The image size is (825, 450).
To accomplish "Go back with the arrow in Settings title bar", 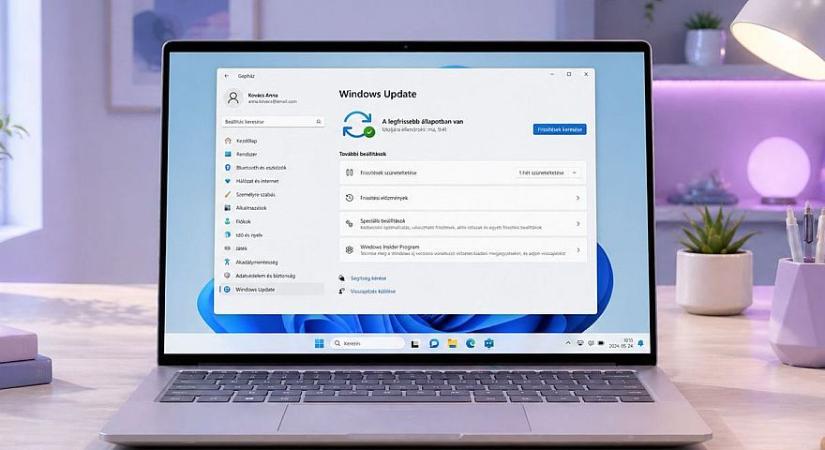I will coord(227,76).
